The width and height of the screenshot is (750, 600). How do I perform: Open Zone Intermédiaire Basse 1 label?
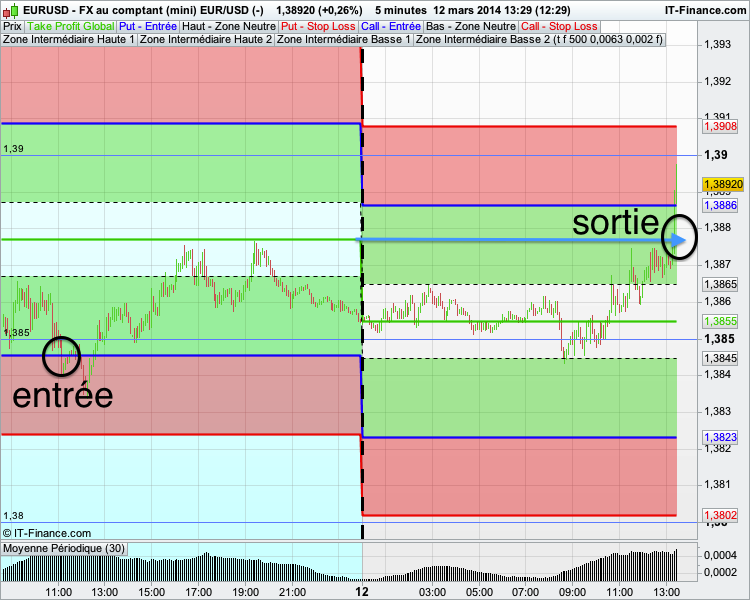click(343, 39)
